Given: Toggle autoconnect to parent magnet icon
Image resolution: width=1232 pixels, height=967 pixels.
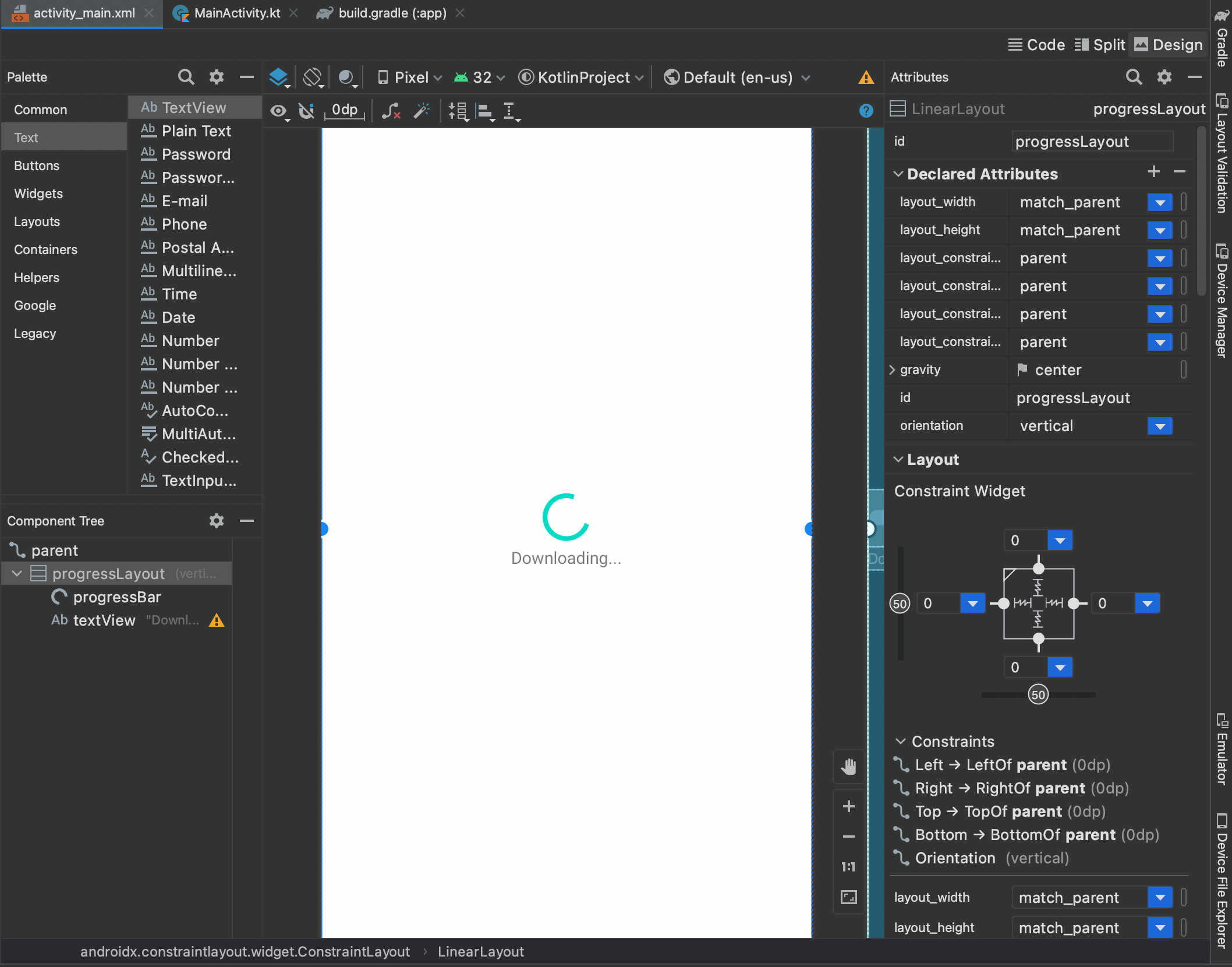Looking at the screenshot, I should 306,110.
